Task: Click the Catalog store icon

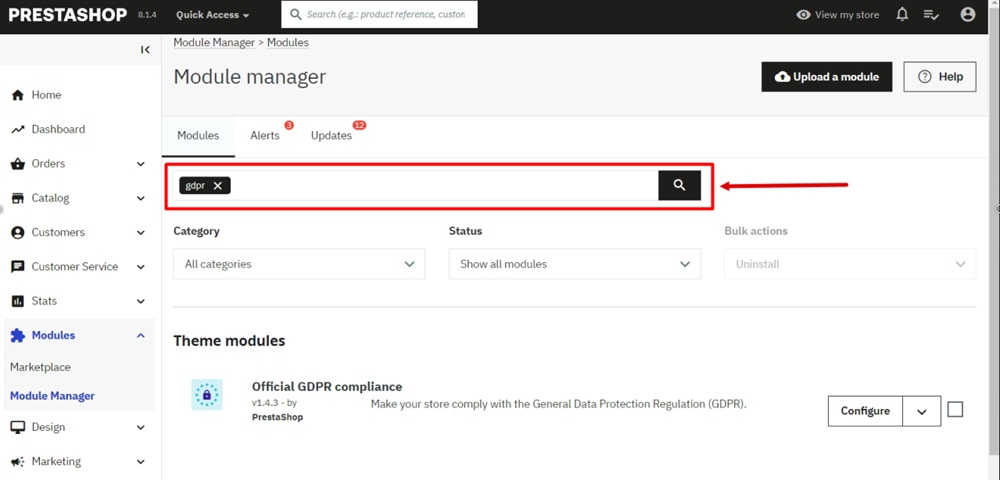Action: click(x=18, y=198)
